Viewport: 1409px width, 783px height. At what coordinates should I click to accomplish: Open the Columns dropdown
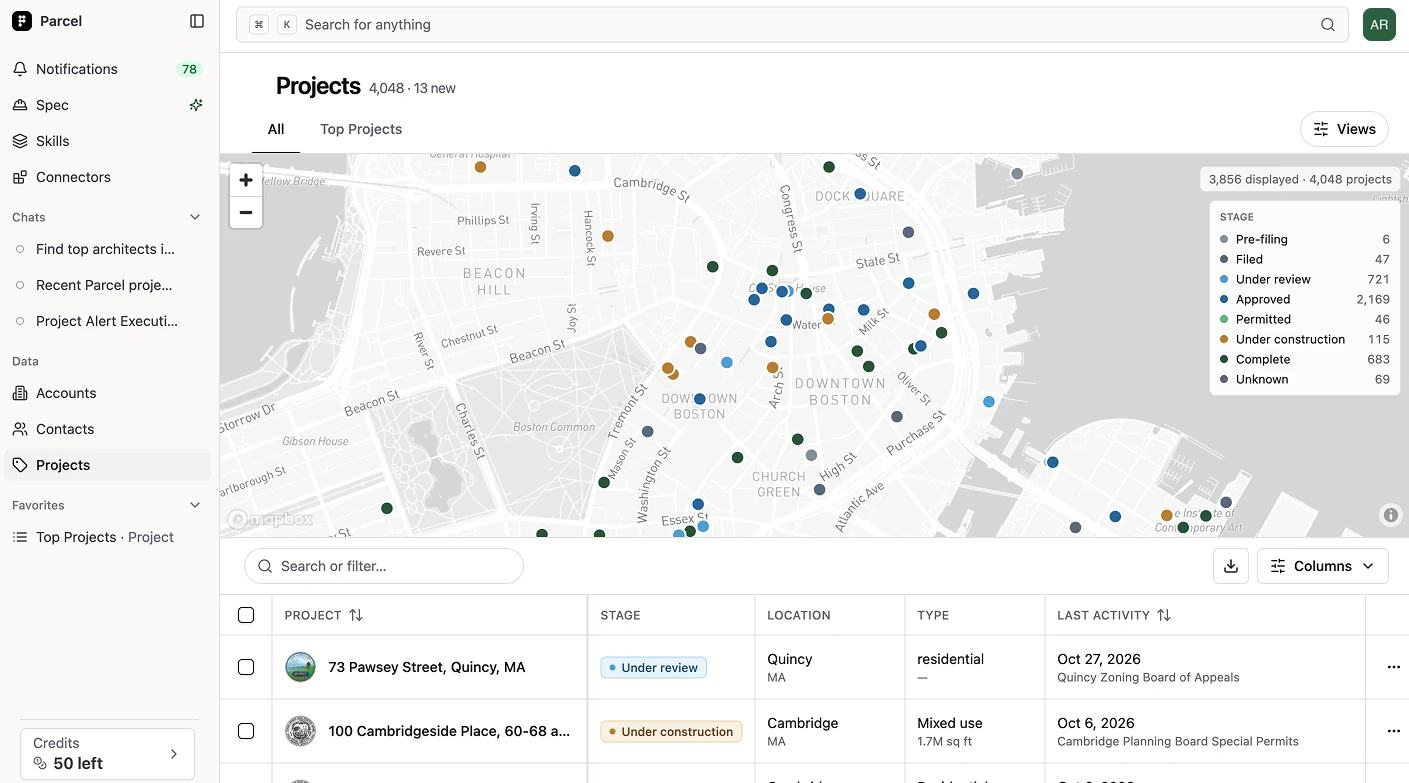pyautogui.click(x=1322, y=566)
